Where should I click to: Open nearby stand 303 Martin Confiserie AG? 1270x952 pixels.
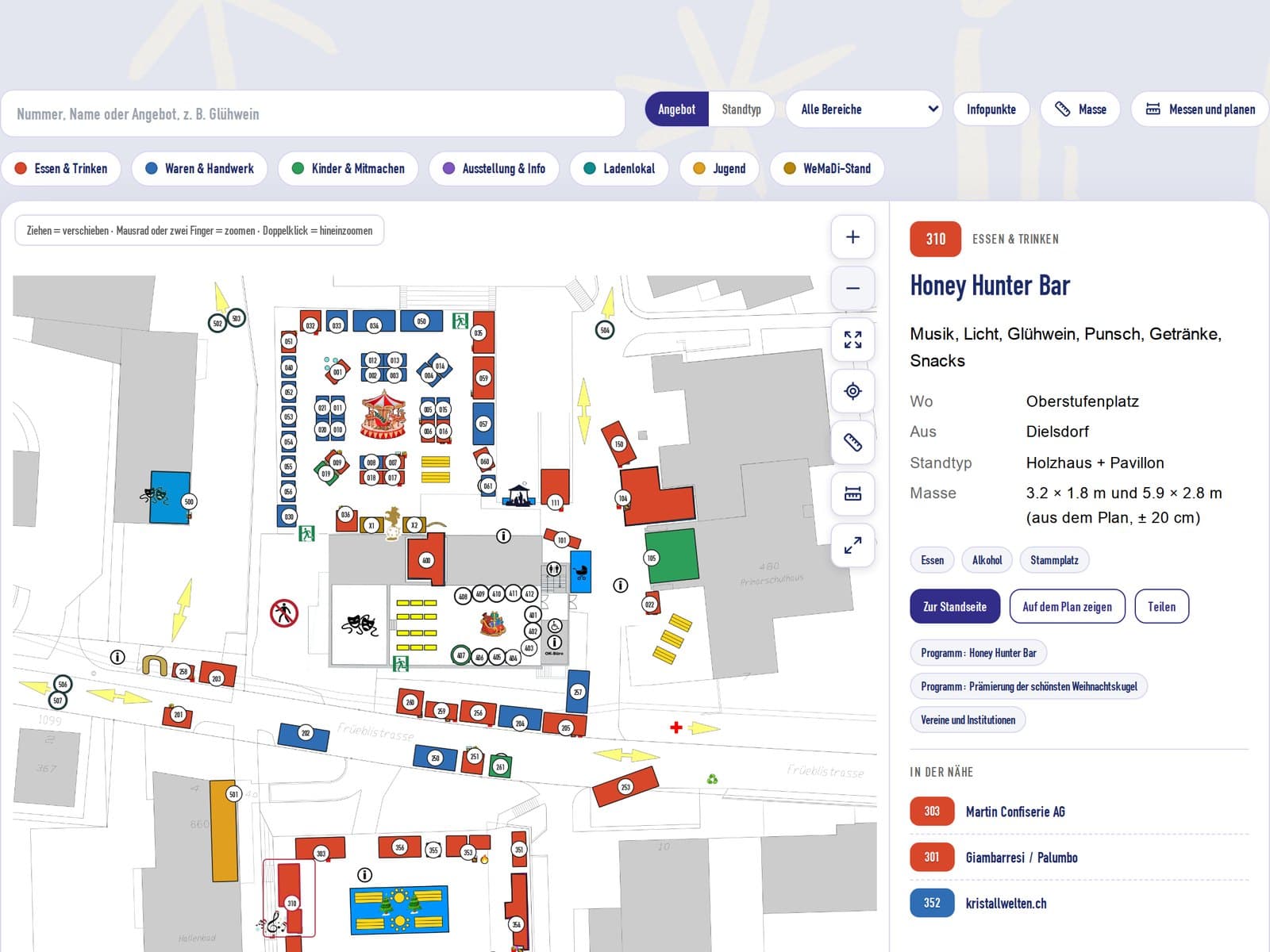[x=1079, y=812]
